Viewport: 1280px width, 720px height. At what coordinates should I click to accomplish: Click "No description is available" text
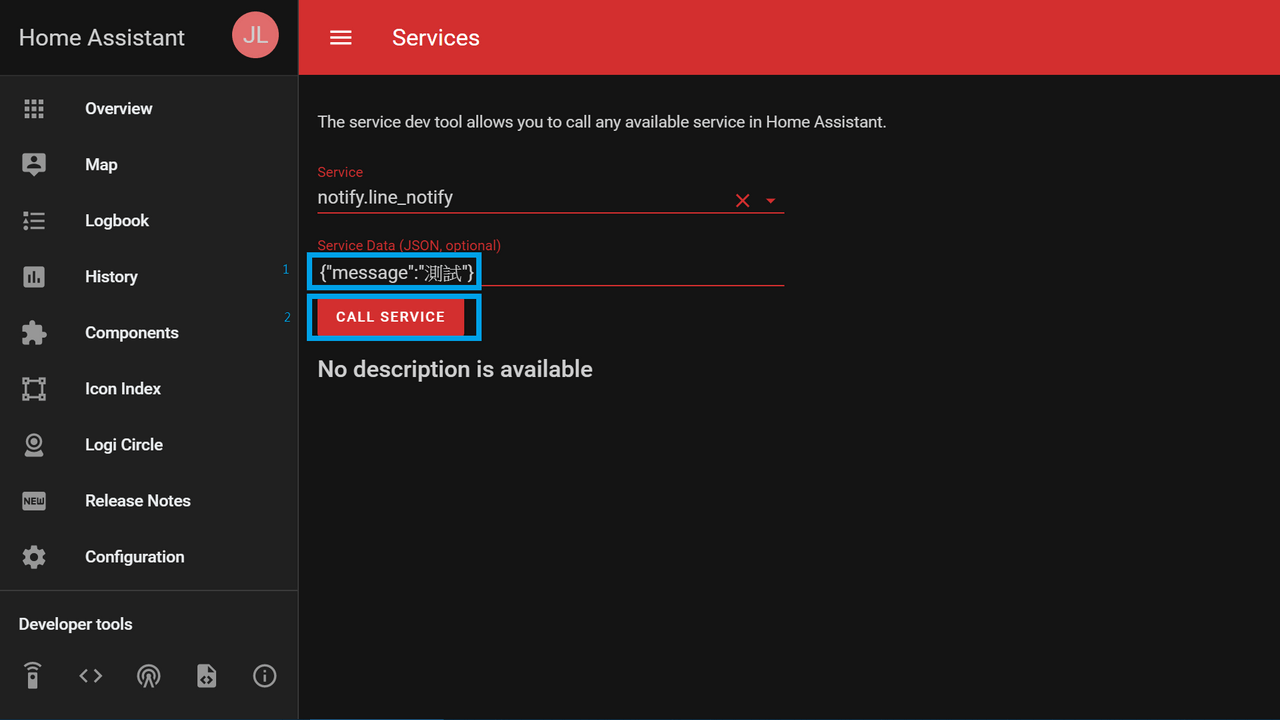coord(455,370)
